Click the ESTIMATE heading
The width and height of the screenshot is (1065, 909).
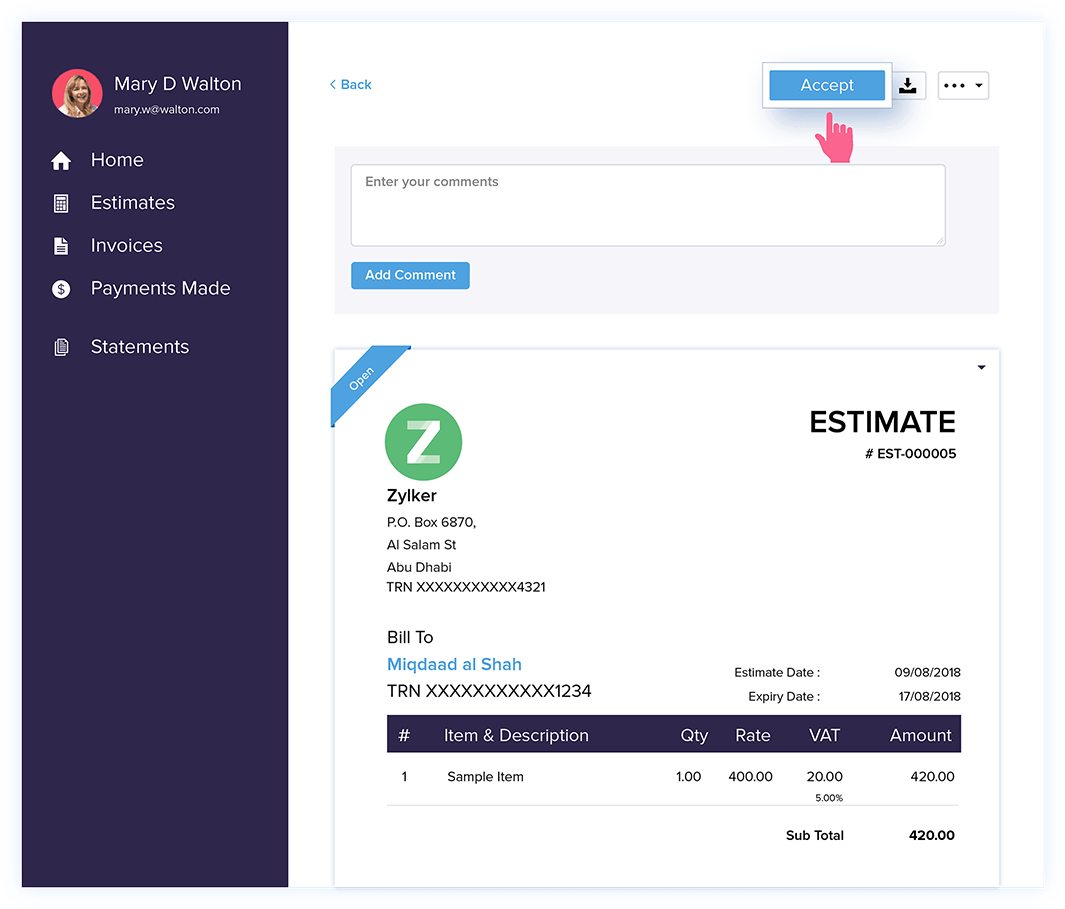(x=882, y=422)
